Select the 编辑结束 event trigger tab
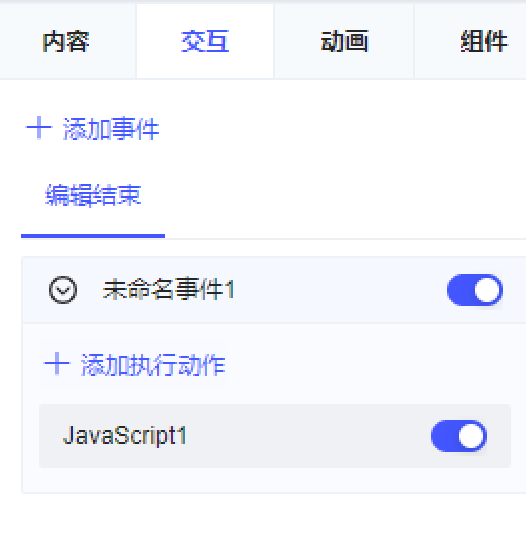This screenshot has width=526, height=534. coord(93,195)
